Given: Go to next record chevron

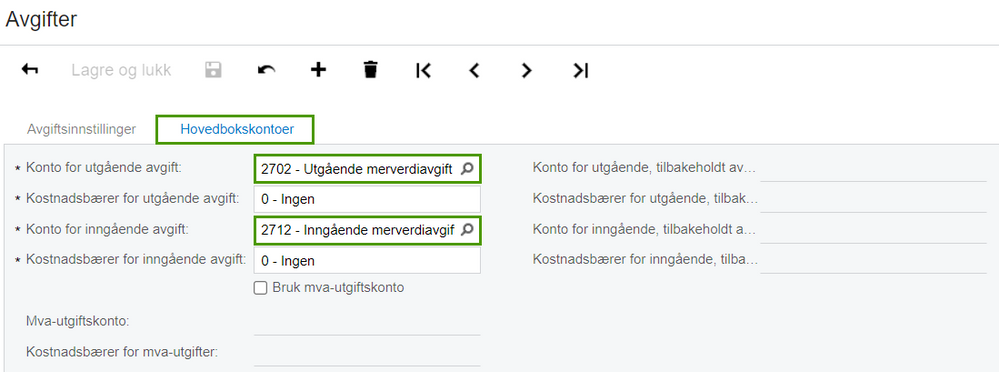Looking at the screenshot, I should (526, 70).
